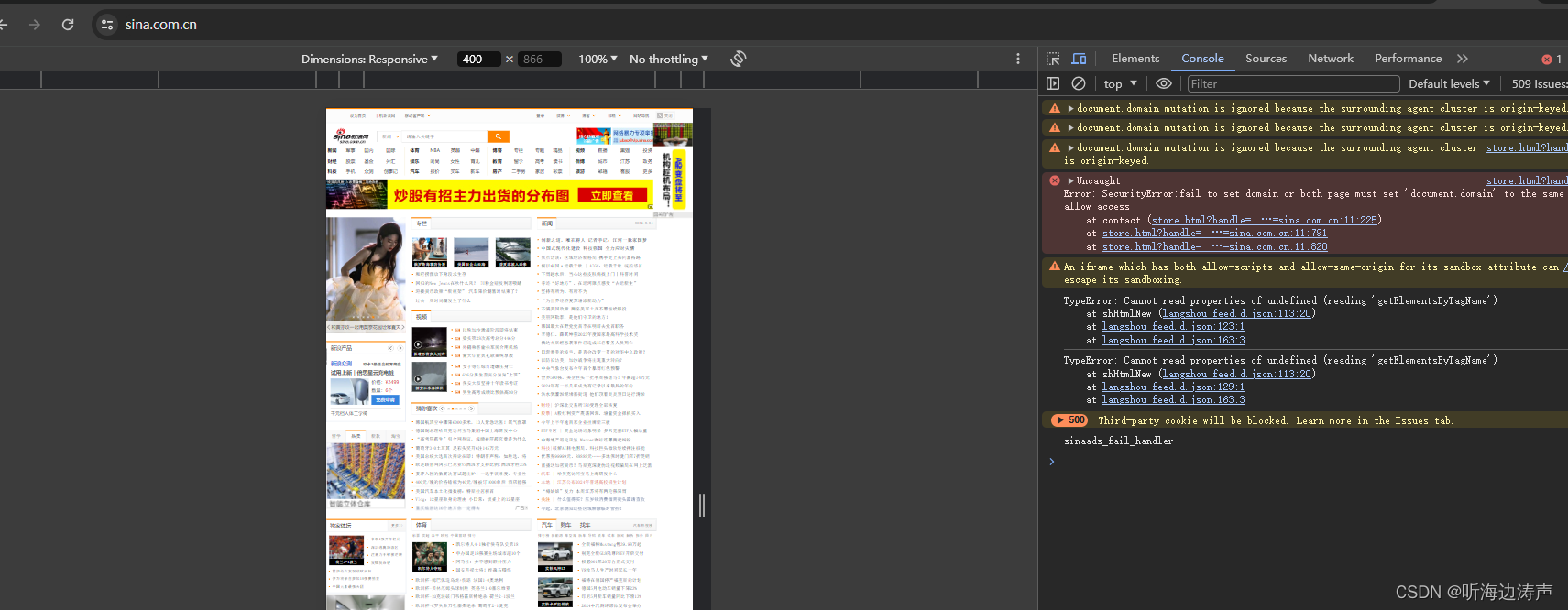This screenshot has height=610, width=1568.
Task: Switch to the Console tab
Action: [1202, 59]
